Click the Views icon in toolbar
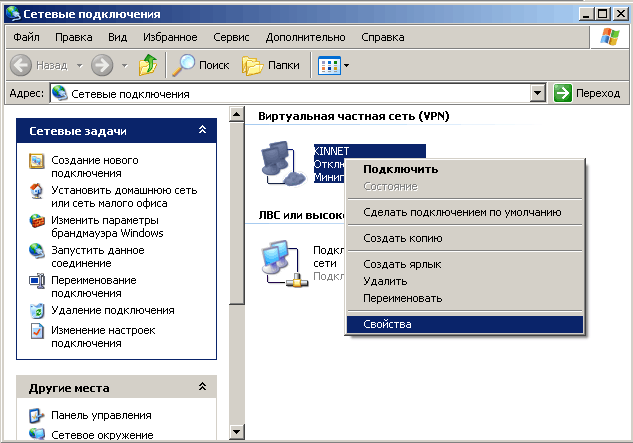The width and height of the screenshot is (633, 443). (x=329, y=65)
